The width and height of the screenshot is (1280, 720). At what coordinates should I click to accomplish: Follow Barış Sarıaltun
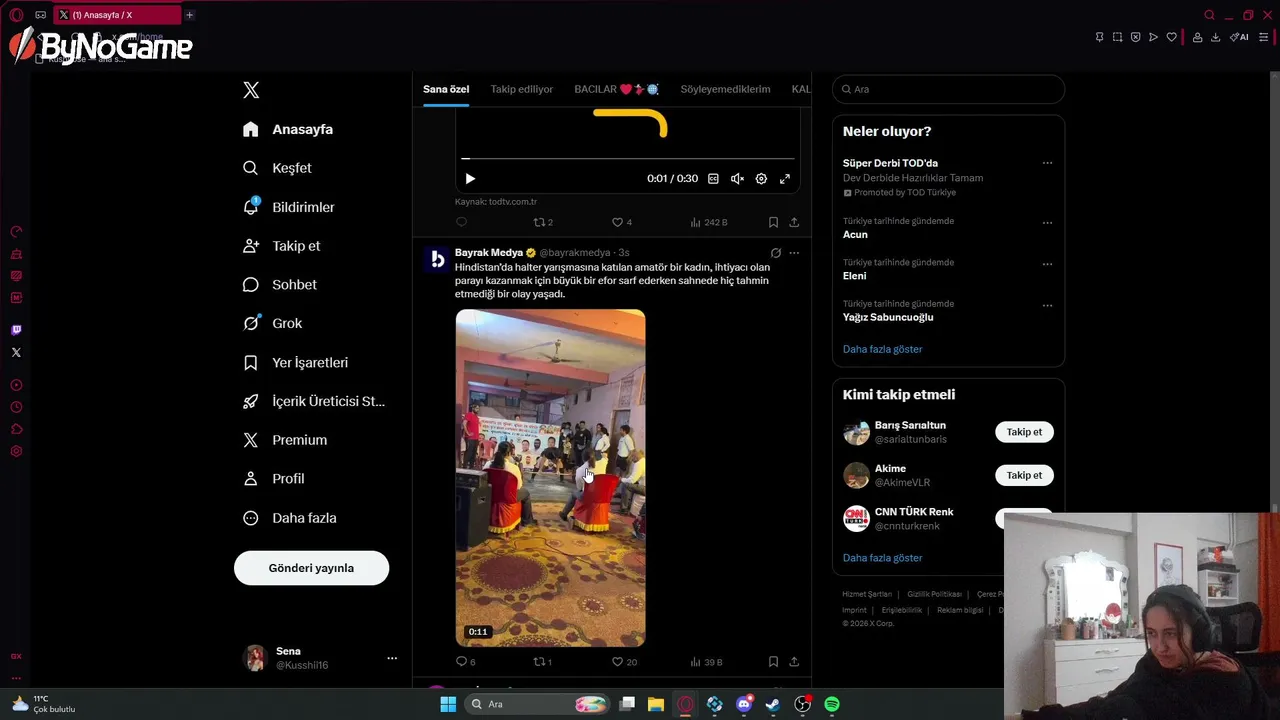tap(1024, 432)
